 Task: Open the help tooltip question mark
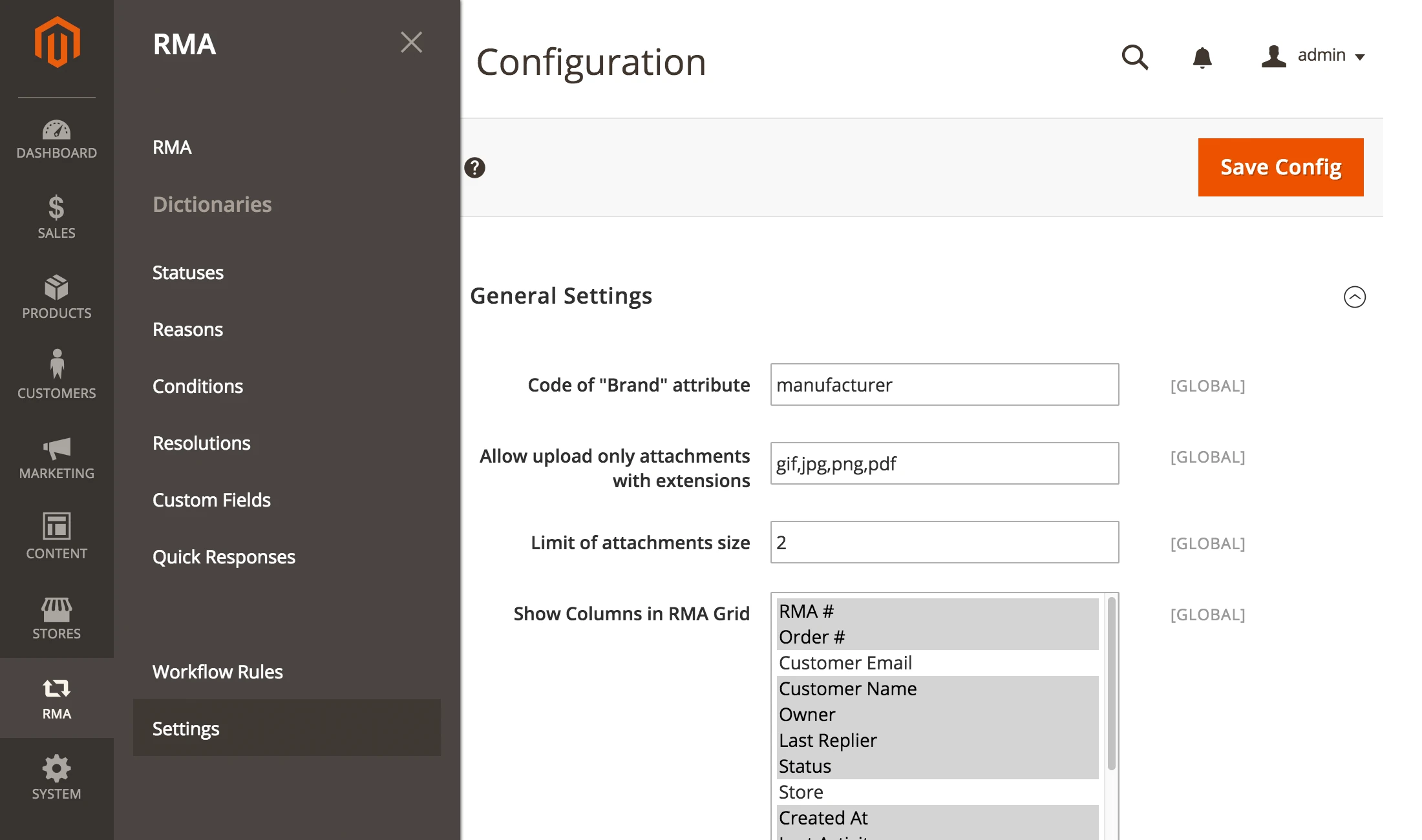475,168
